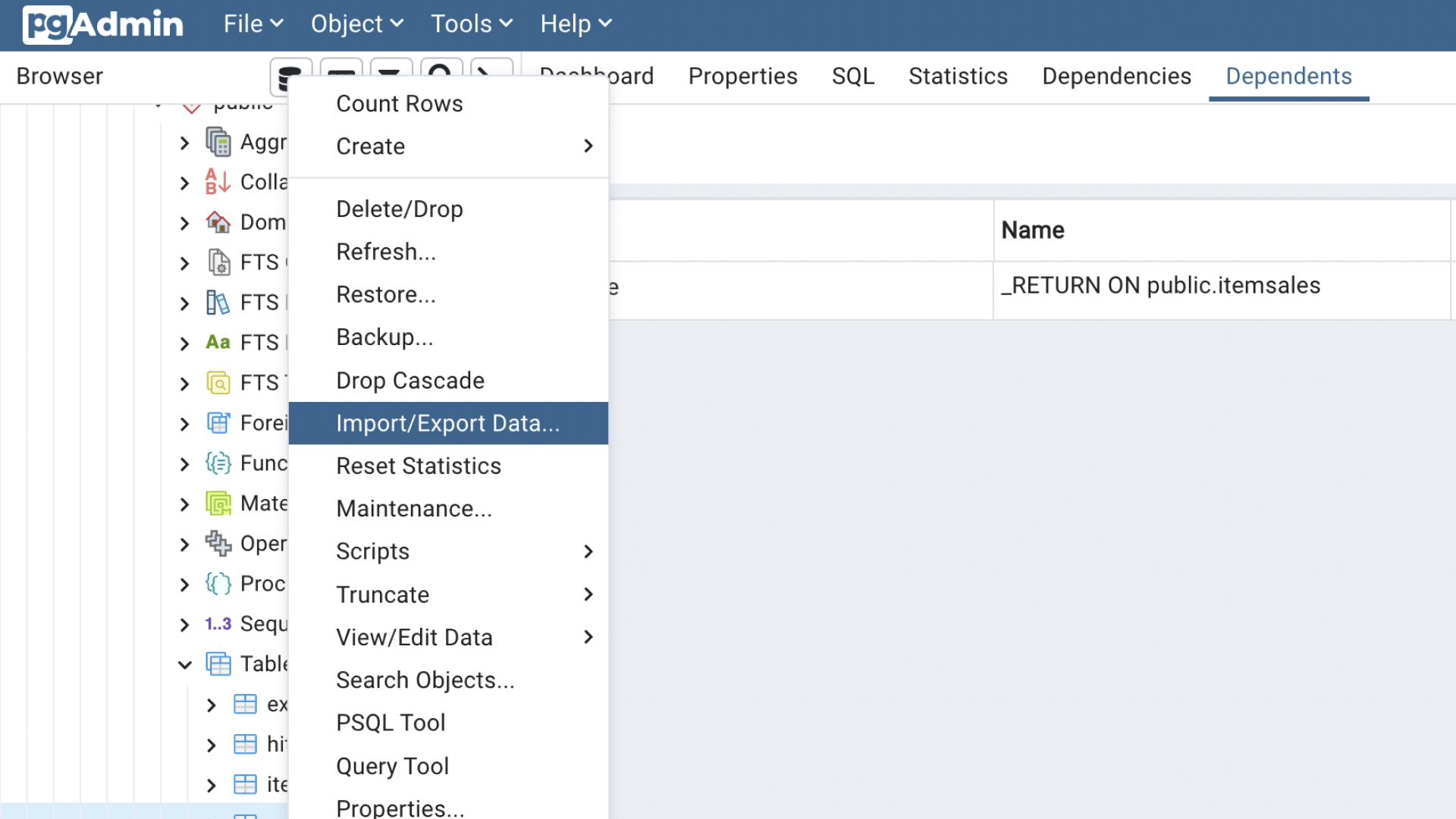The height and width of the screenshot is (819, 1456).
Task: Click the Sequences tree icon
Action: point(218,624)
